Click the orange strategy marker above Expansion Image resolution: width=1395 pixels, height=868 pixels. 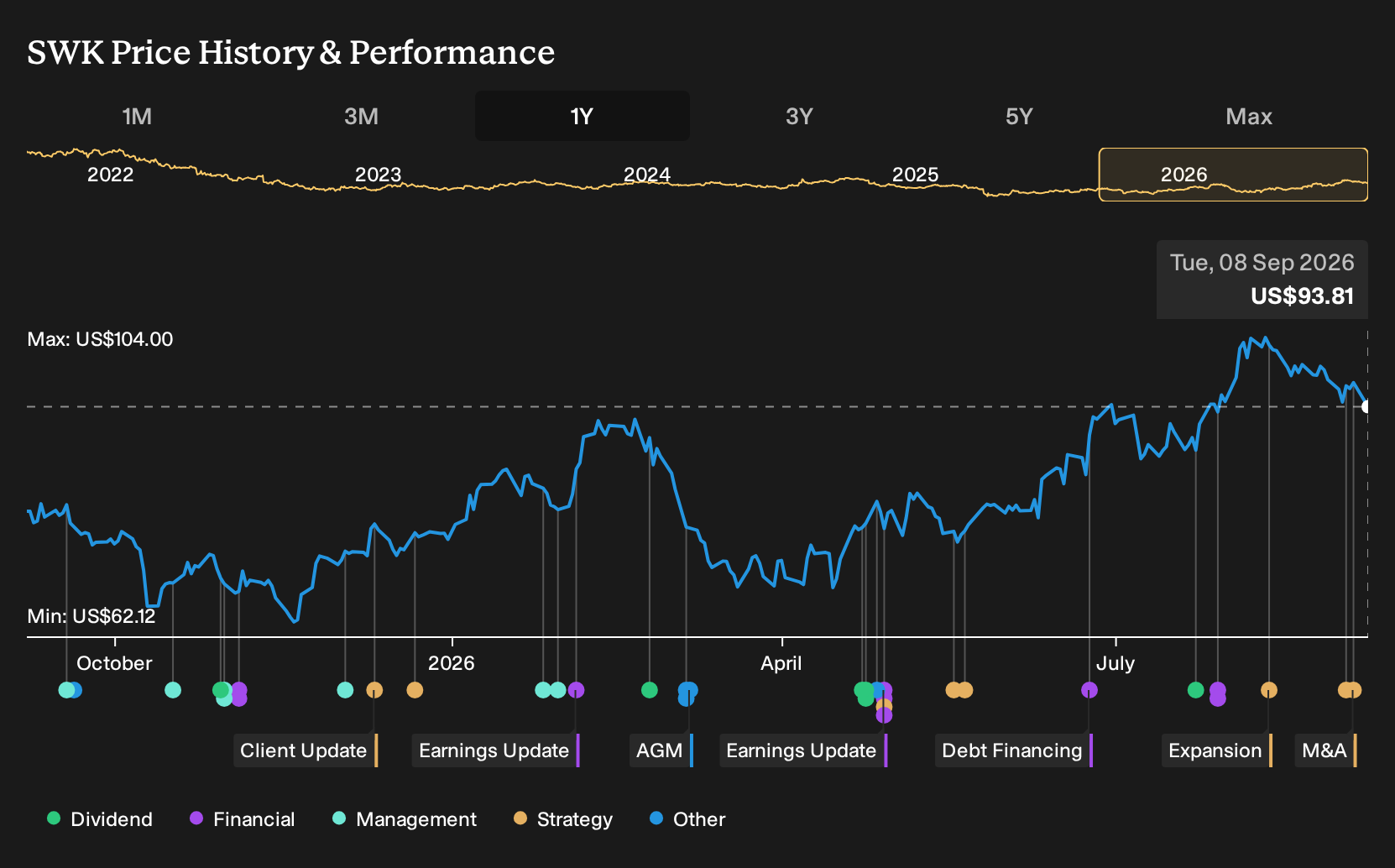pos(1269,690)
